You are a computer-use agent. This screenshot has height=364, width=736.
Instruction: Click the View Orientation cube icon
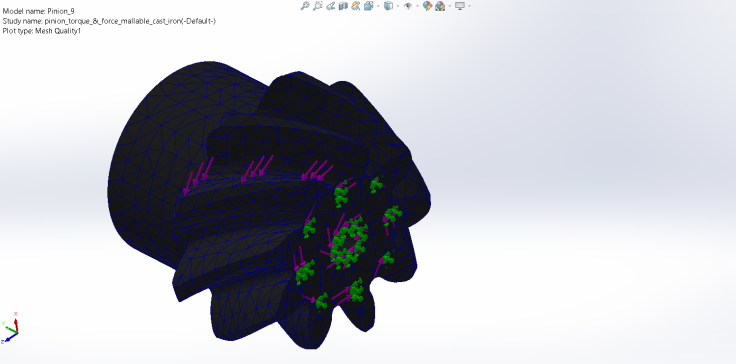point(368,6)
